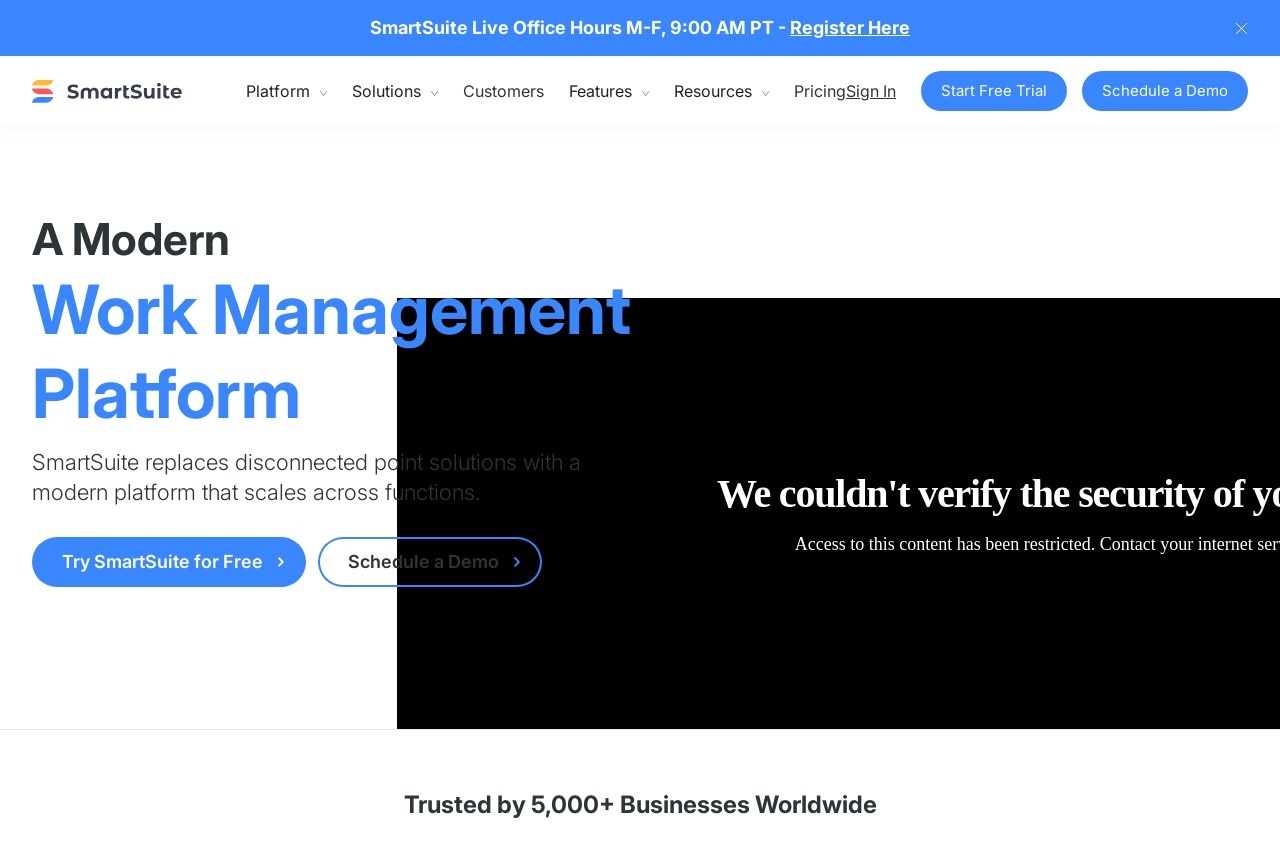Click Schedule a Demo in the header
The width and height of the screenshot is (1280, 853).
pyautogui.click(x=1165, y=91)
